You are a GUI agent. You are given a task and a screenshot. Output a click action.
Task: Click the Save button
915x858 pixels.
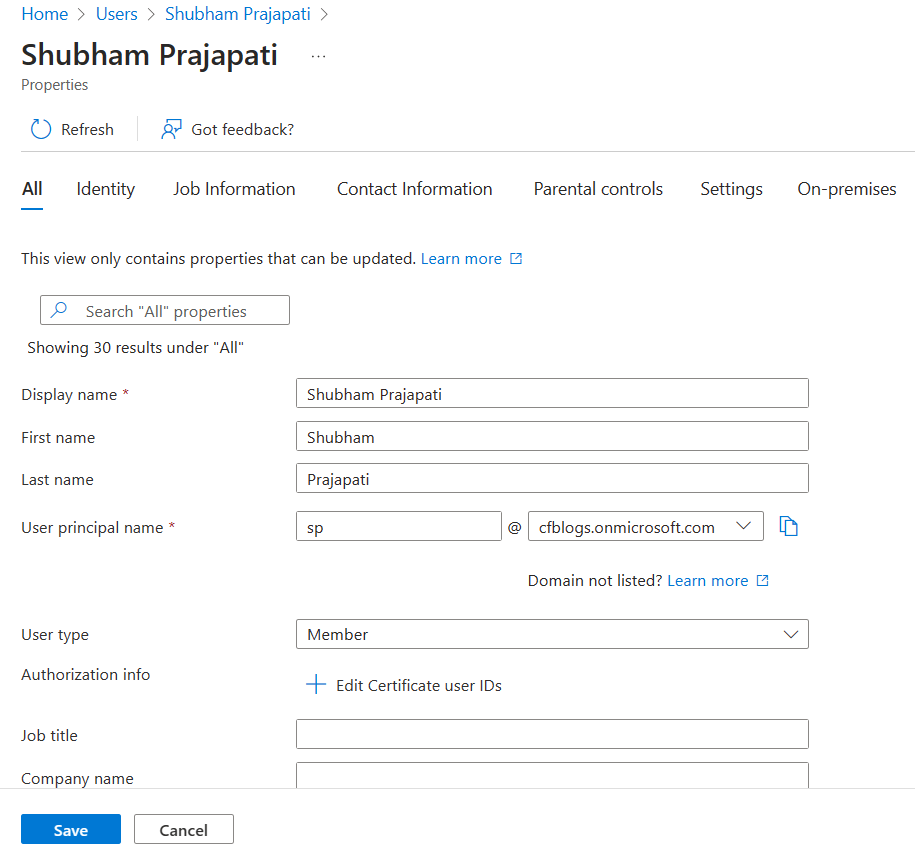[x=71, y=829]
